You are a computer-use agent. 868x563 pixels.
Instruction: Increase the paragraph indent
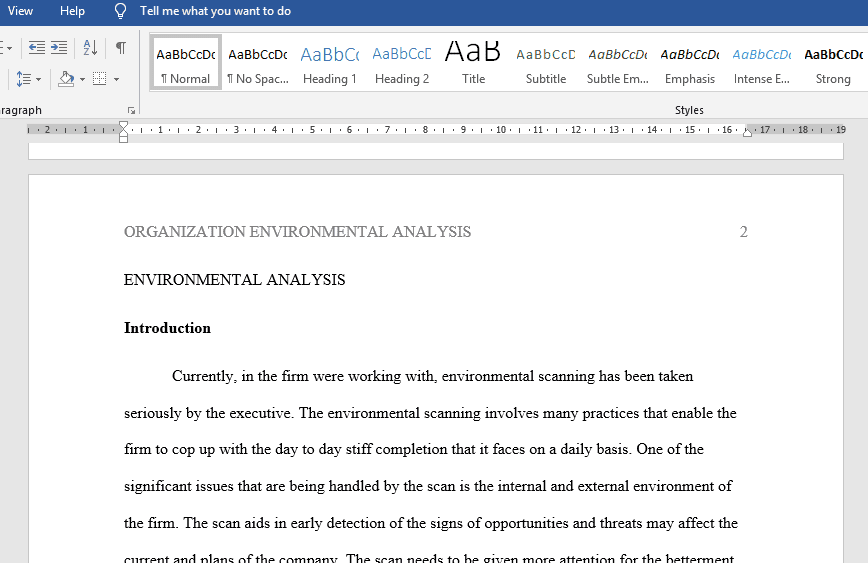[x=59, y=48]
